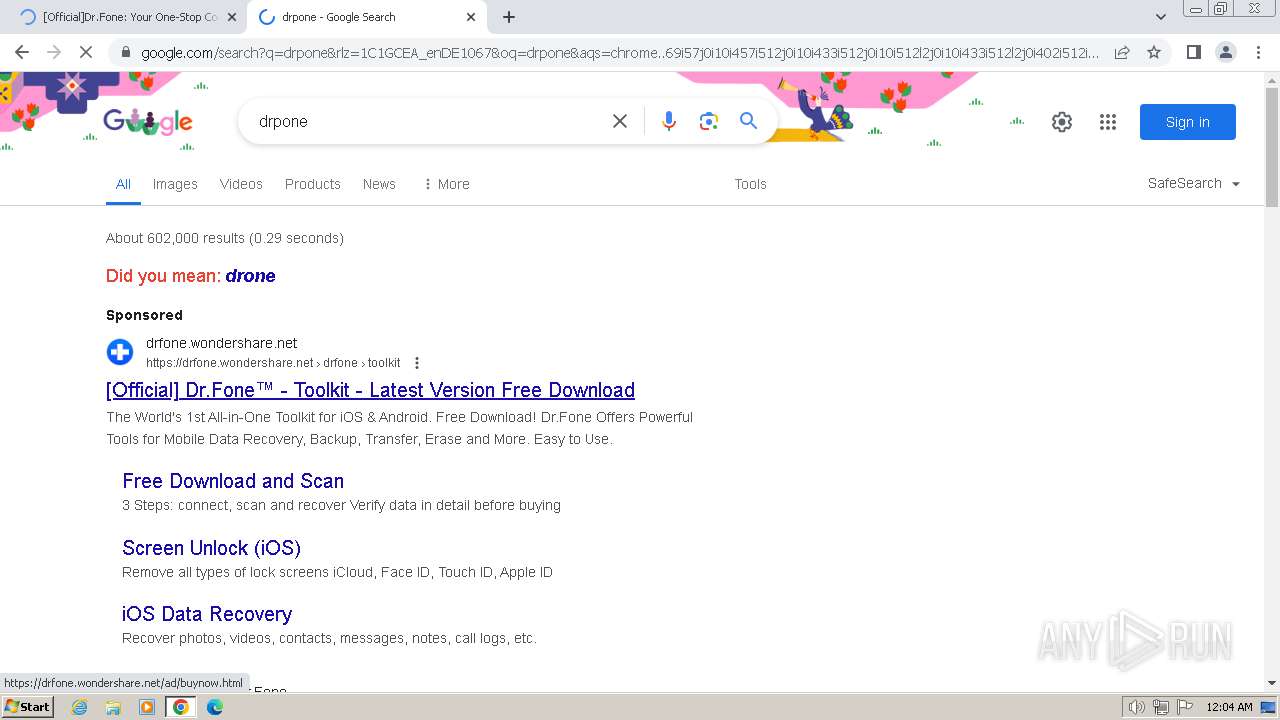
Task: Open Google apps grid
Action: 1108,122
